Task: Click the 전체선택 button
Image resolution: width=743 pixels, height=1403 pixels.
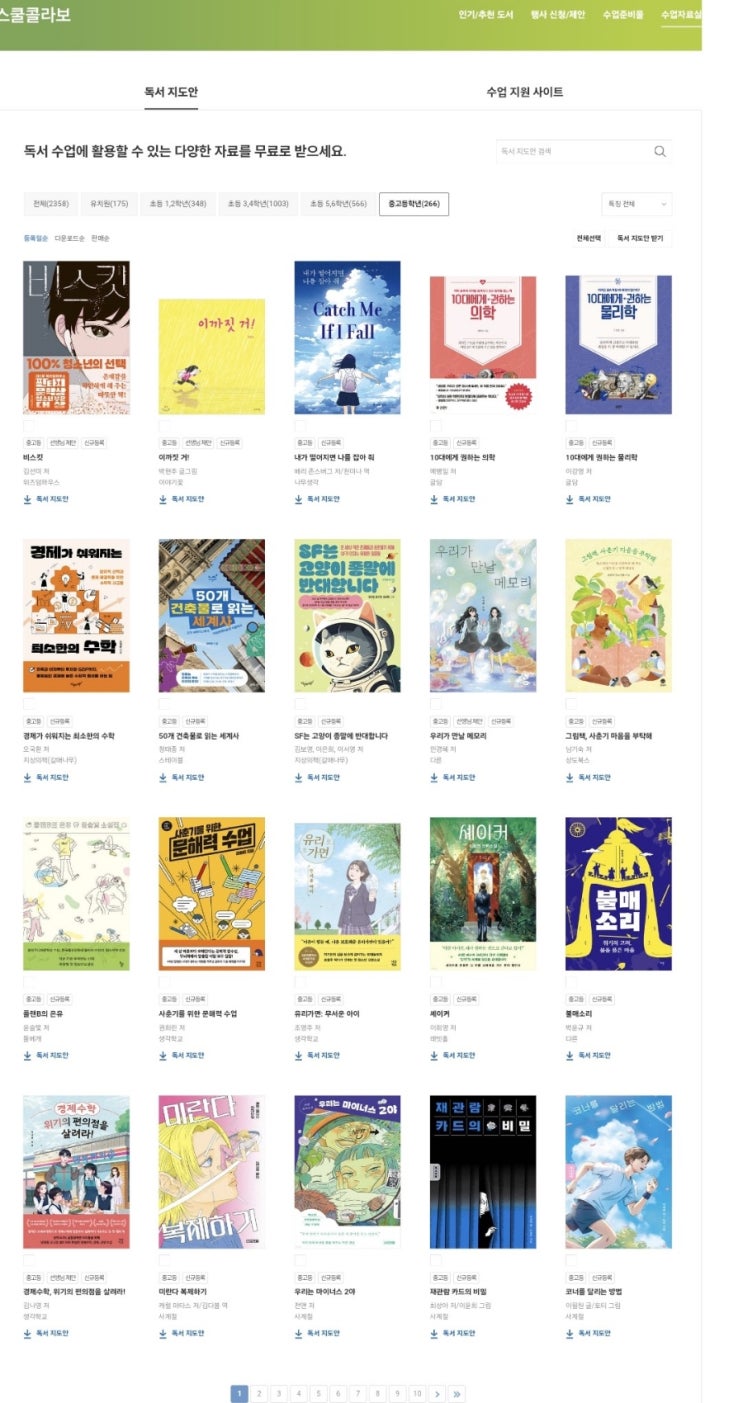Action: [x=588, y=239]
